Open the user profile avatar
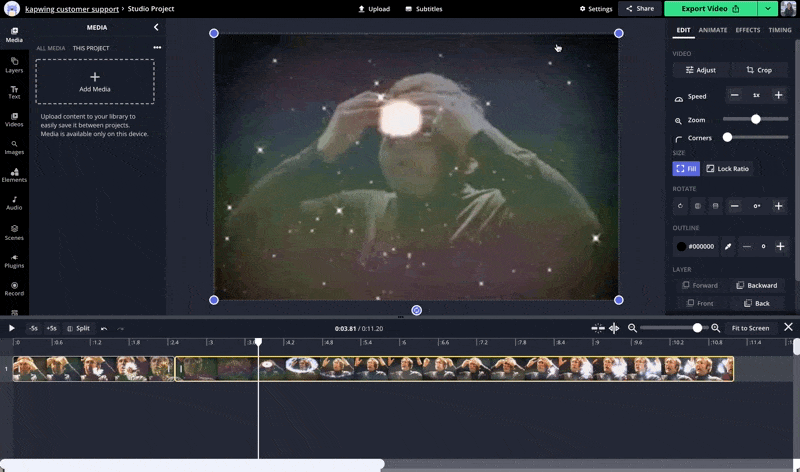 pyautogui.click(x=788, y=8)
